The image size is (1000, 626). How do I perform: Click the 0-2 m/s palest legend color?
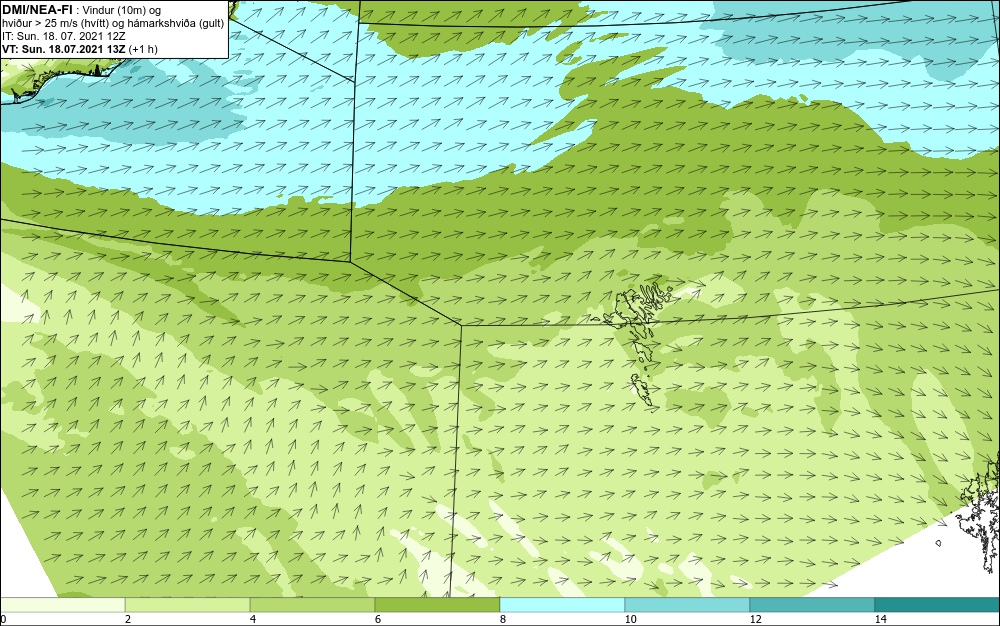62,605
